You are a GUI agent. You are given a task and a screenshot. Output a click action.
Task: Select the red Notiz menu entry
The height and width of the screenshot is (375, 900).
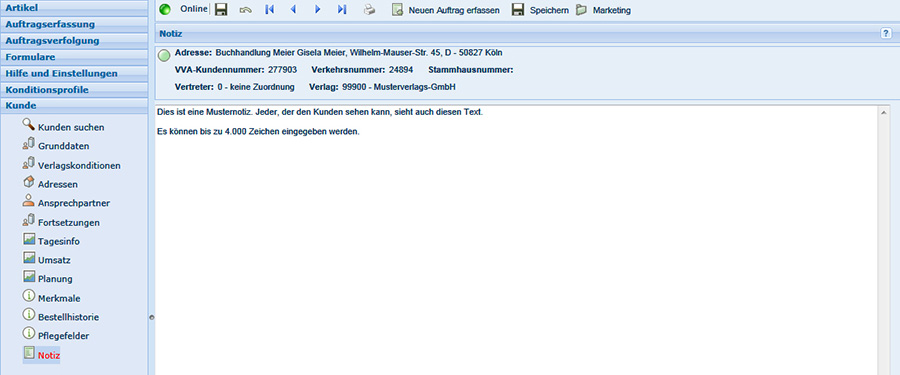click(x=49, y=356)
